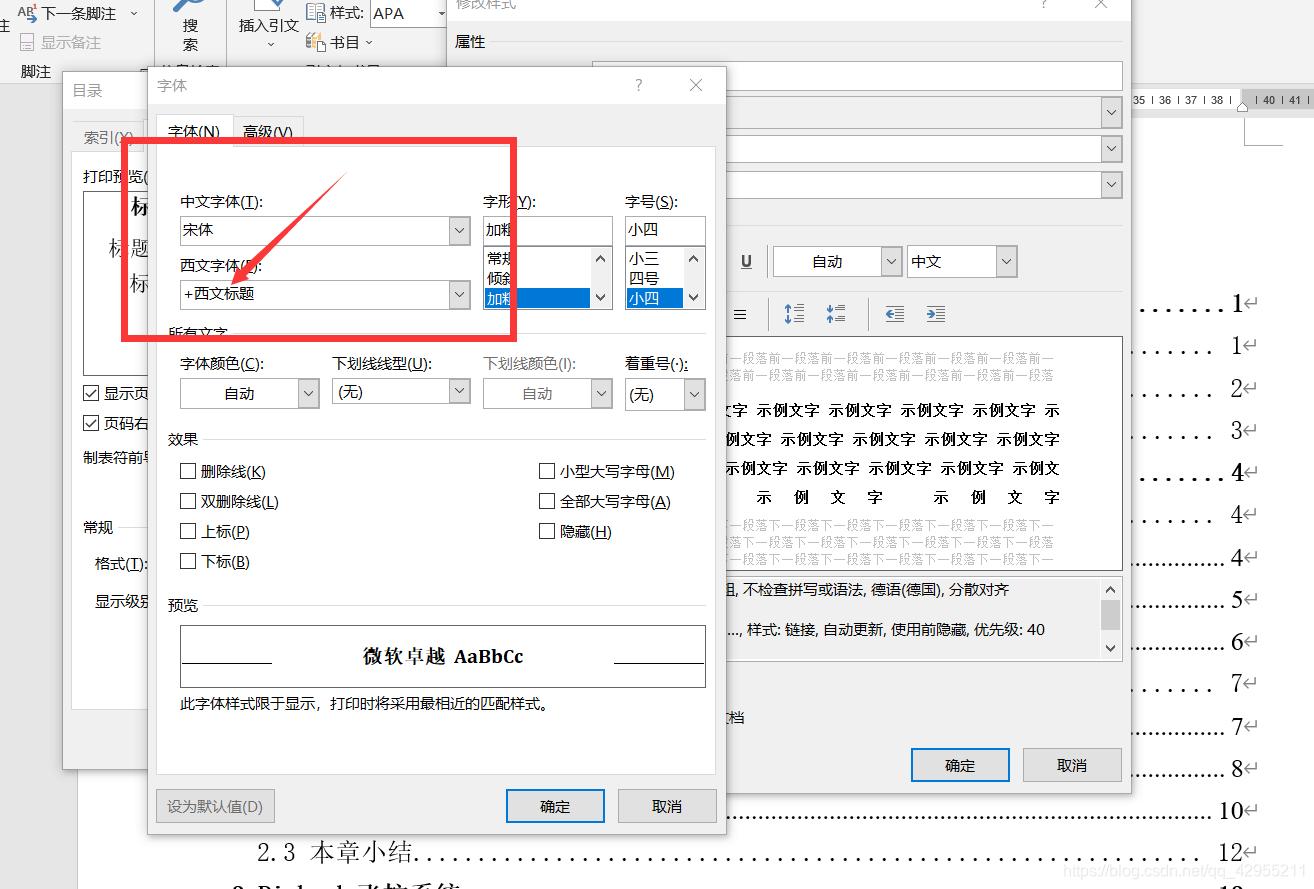Screen dimensions: 1314x889
Task: Close the Font (字体) dialog
Action: point(696,85)
